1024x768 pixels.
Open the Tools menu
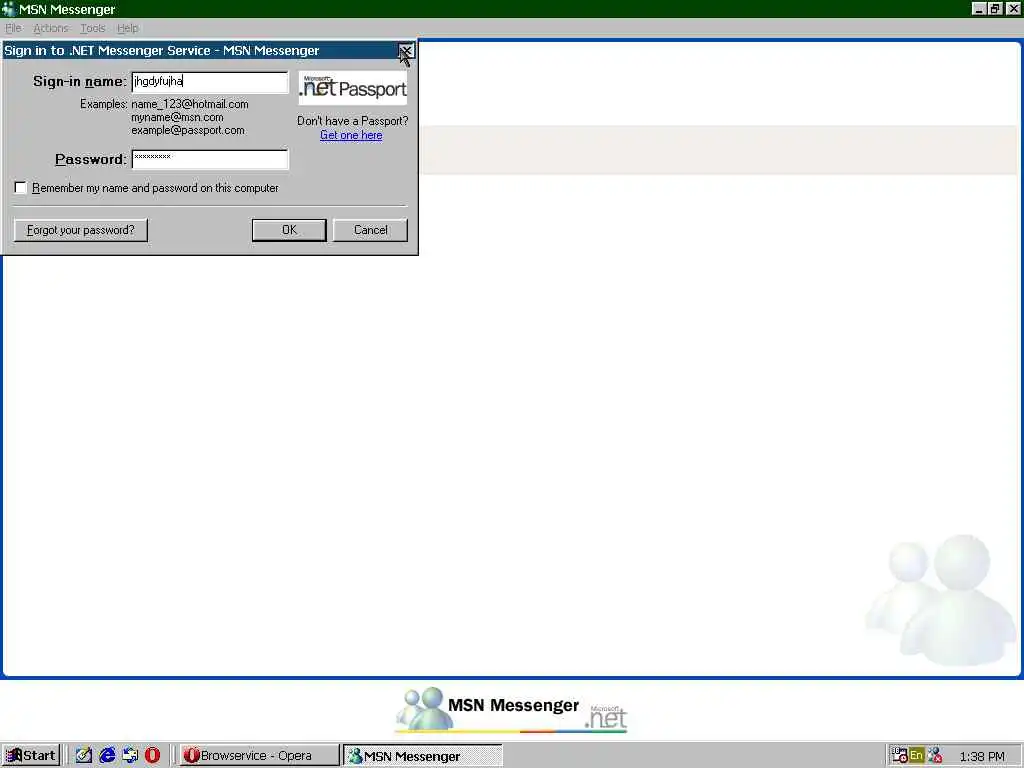(x=93, y=28)
